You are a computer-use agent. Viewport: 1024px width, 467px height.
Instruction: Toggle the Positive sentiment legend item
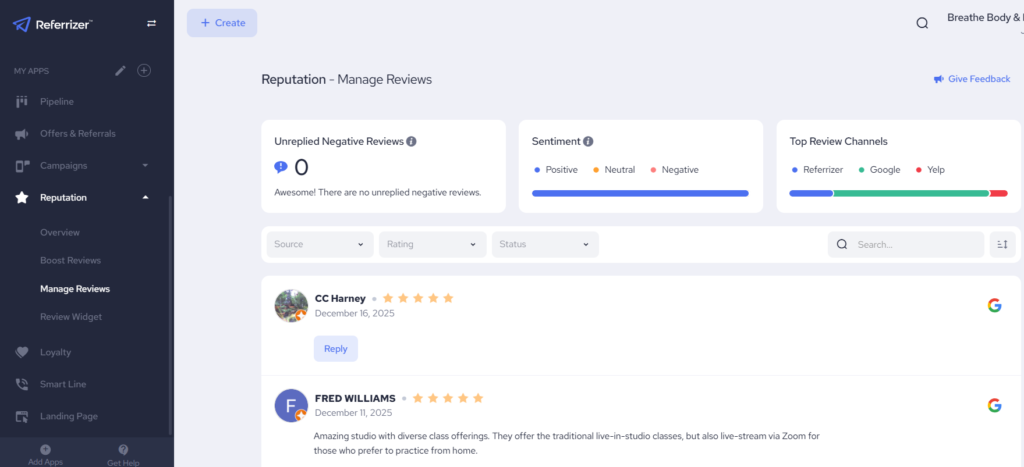coord(556,170)
